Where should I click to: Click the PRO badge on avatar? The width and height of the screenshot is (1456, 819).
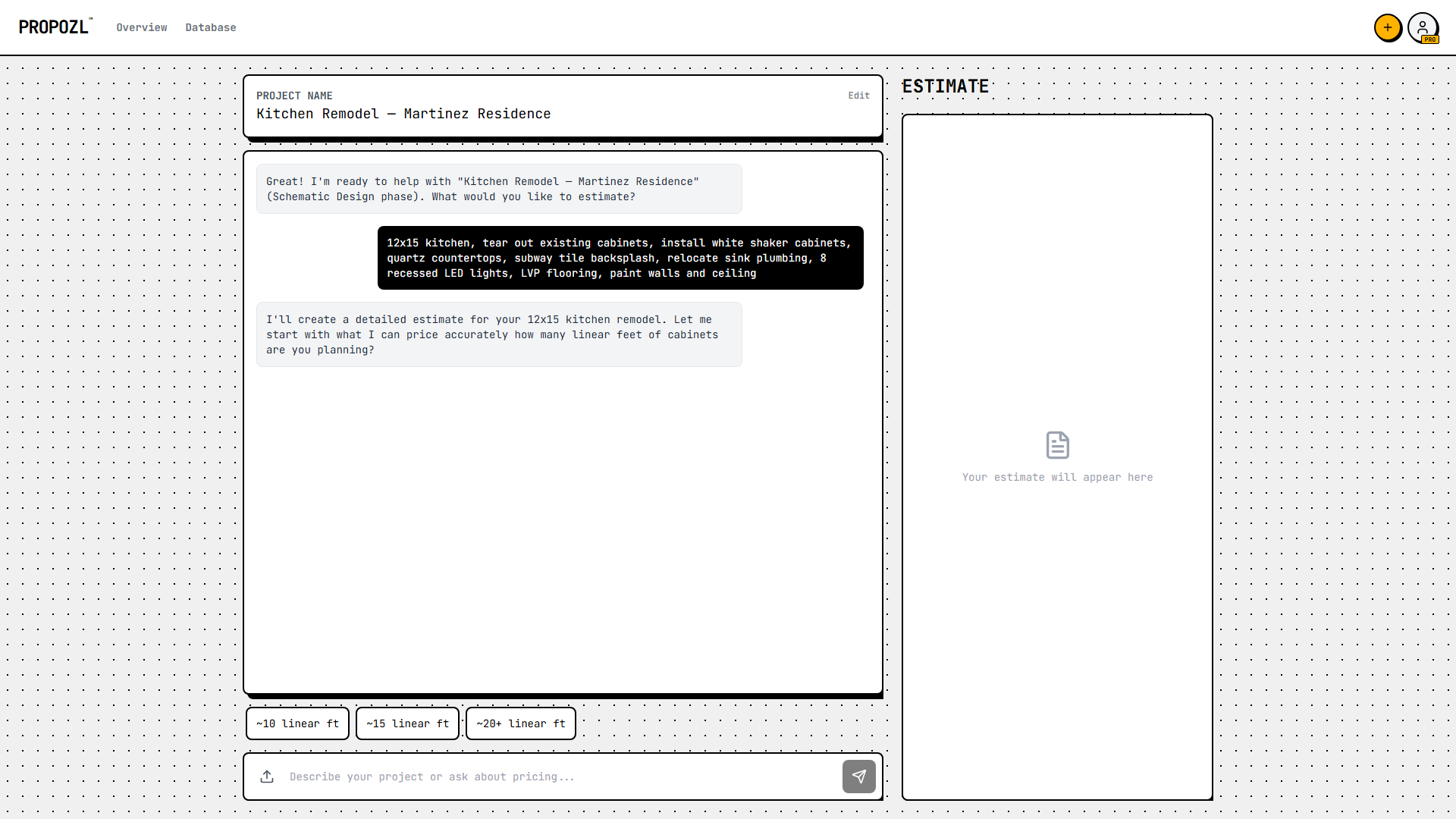(1429, 39)
